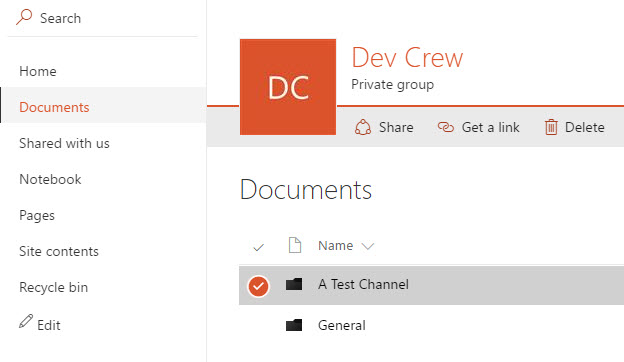Click the Name column header

point(335,246)
